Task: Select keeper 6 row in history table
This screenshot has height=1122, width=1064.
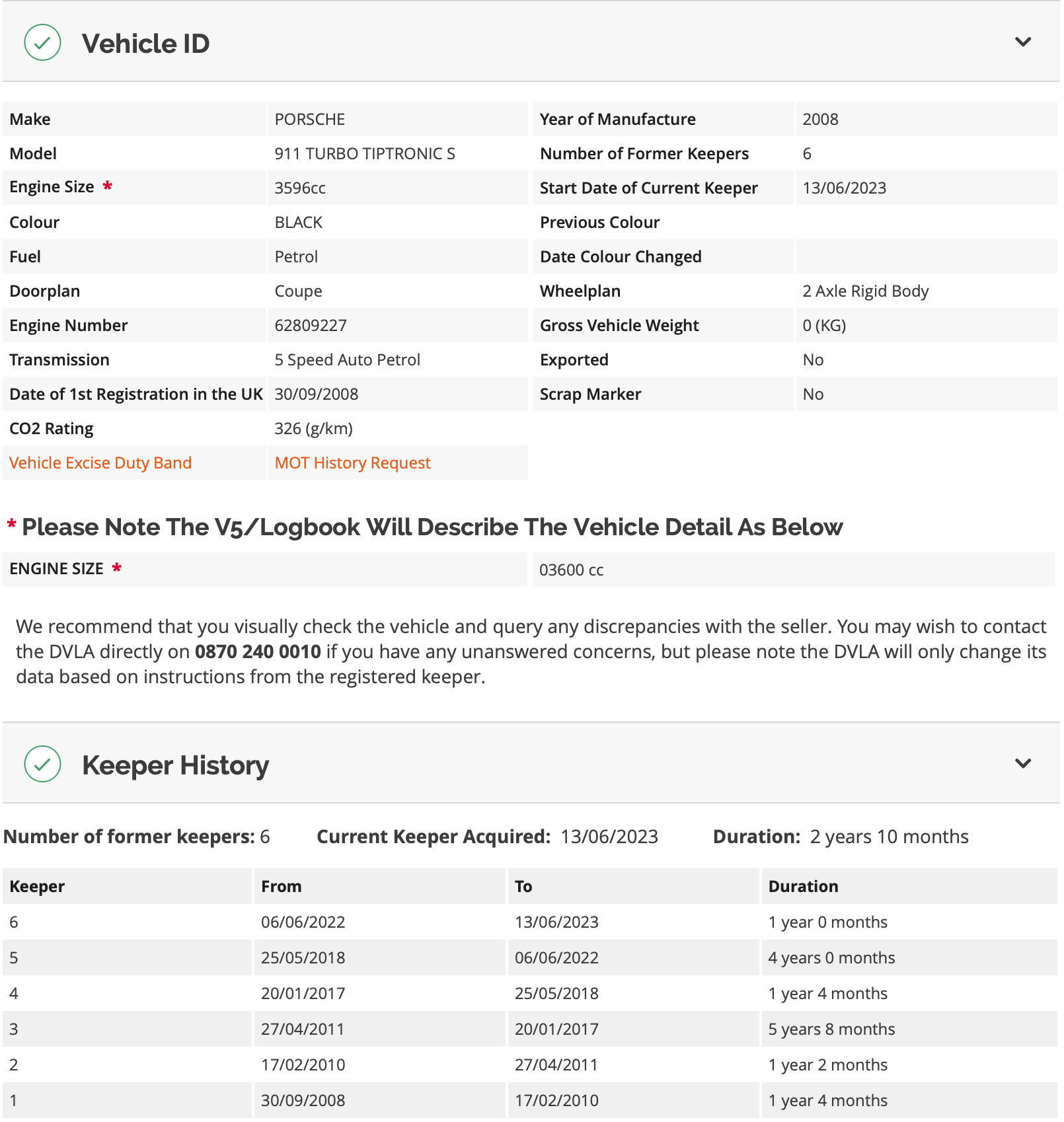Action: (x=530, y=922)
